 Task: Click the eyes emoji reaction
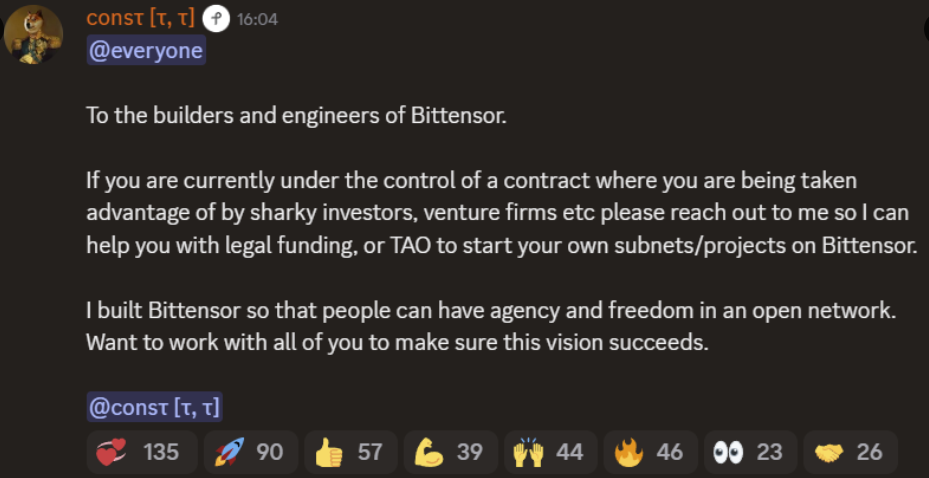(x=748, y=452)
